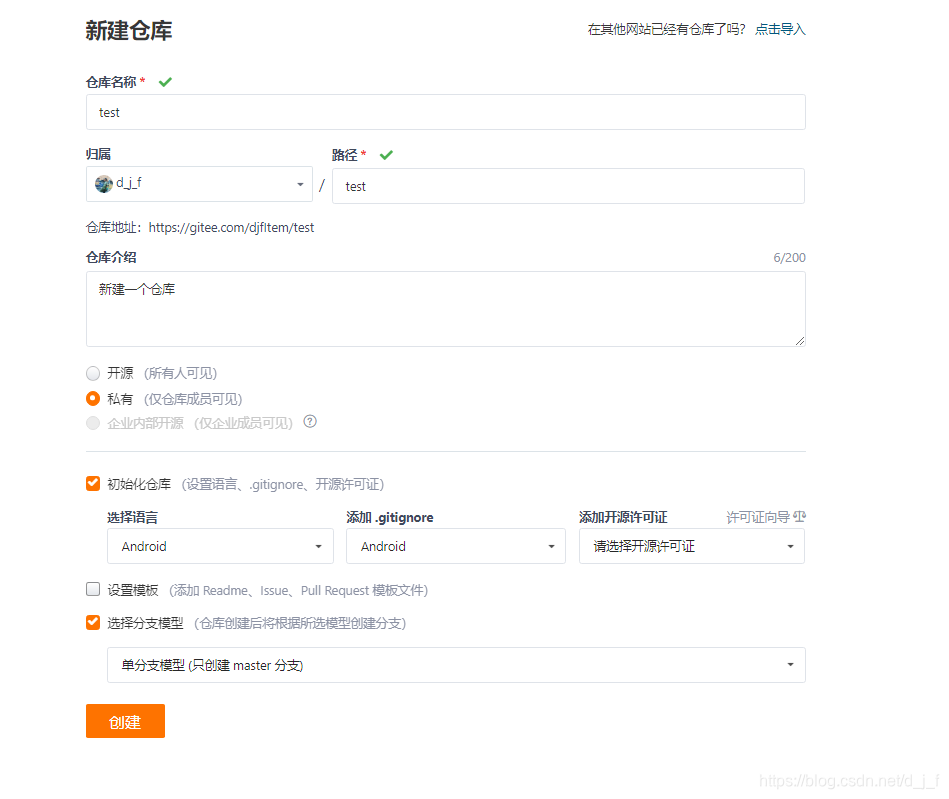The height and width of the screenshot is (799, 949).
Task: Select the 开源 public radio button
Action: (93, 373)
